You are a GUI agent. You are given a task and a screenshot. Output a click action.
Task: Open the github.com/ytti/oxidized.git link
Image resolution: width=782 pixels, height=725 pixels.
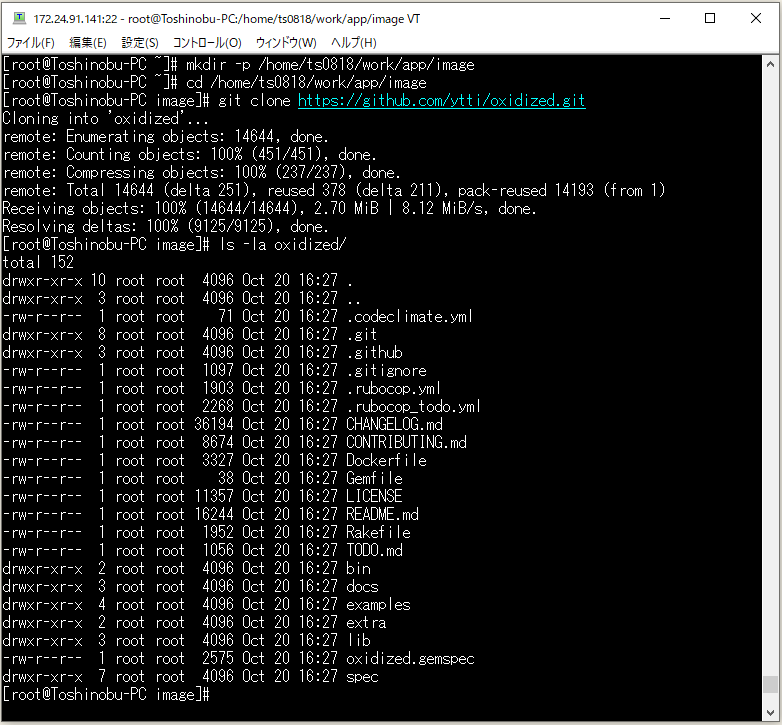pyautogui.click(x=441, y=101)
